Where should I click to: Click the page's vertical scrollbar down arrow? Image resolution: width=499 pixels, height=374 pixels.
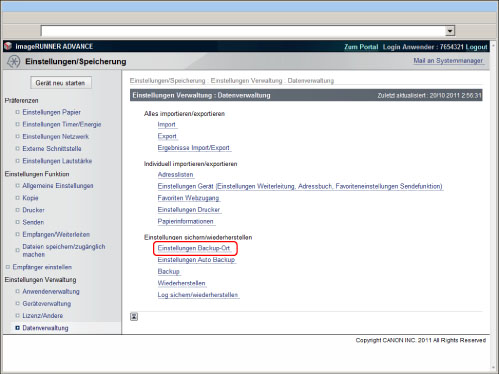pos(493,368)
